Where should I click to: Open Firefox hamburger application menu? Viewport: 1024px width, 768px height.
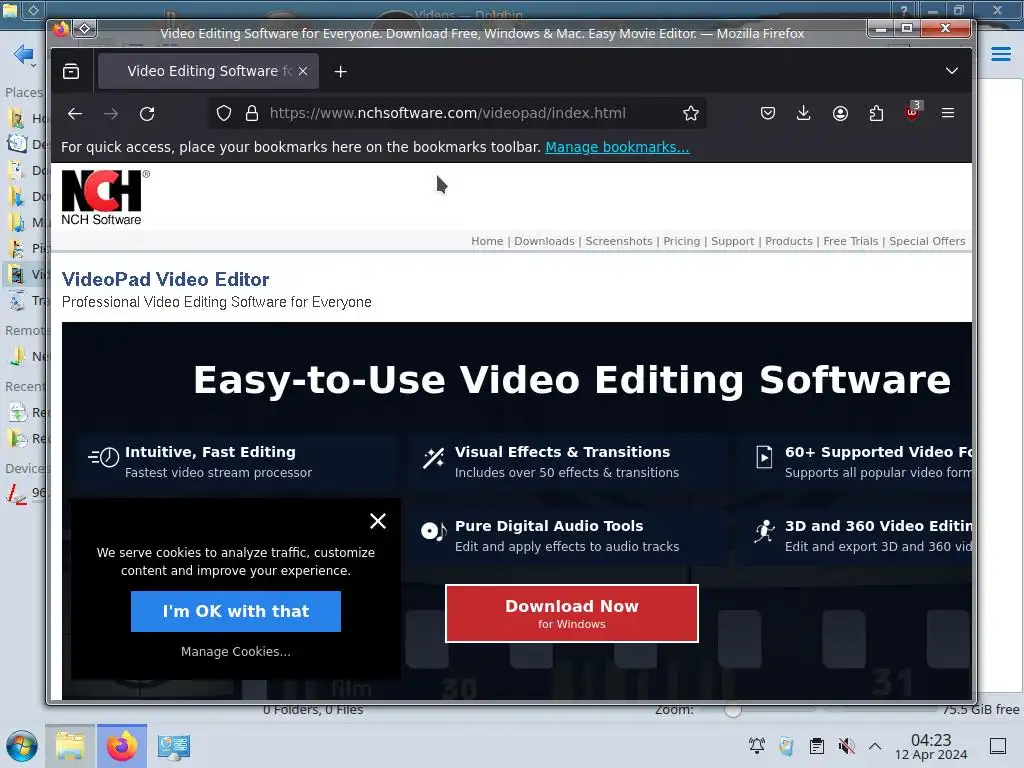[948, 113]
